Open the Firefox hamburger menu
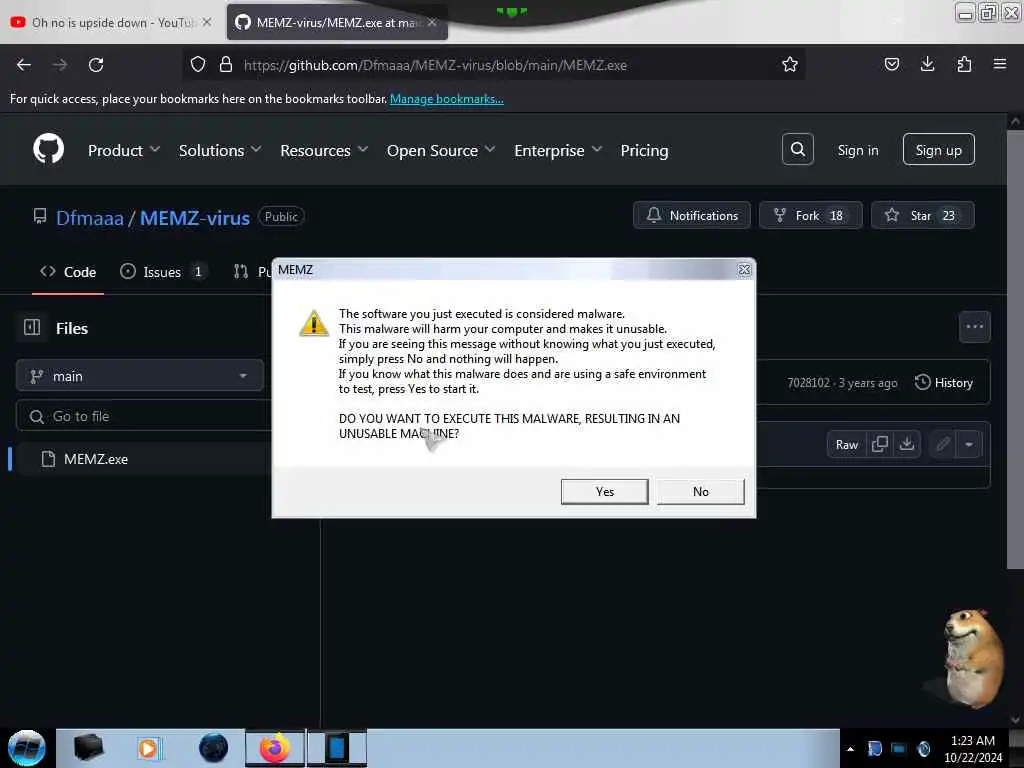Image resolution: width=1024 pixels, height=768 pixels. (x=999, y=64)
